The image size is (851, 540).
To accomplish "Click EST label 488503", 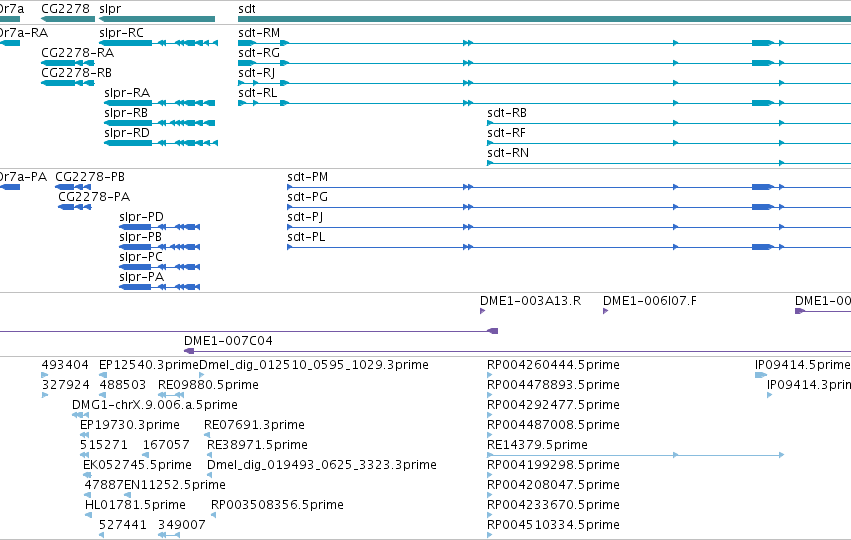I will [123, 385].
